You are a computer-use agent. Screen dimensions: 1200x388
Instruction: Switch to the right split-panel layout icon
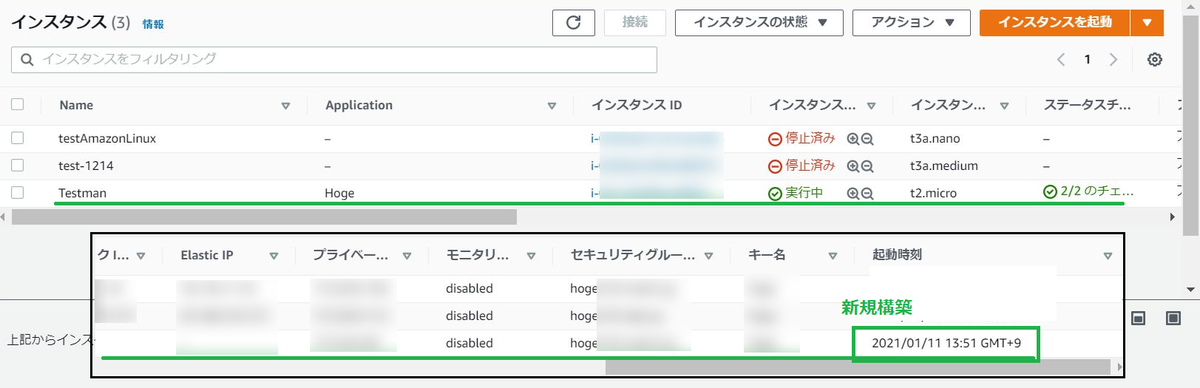[x=1173, y=318]
